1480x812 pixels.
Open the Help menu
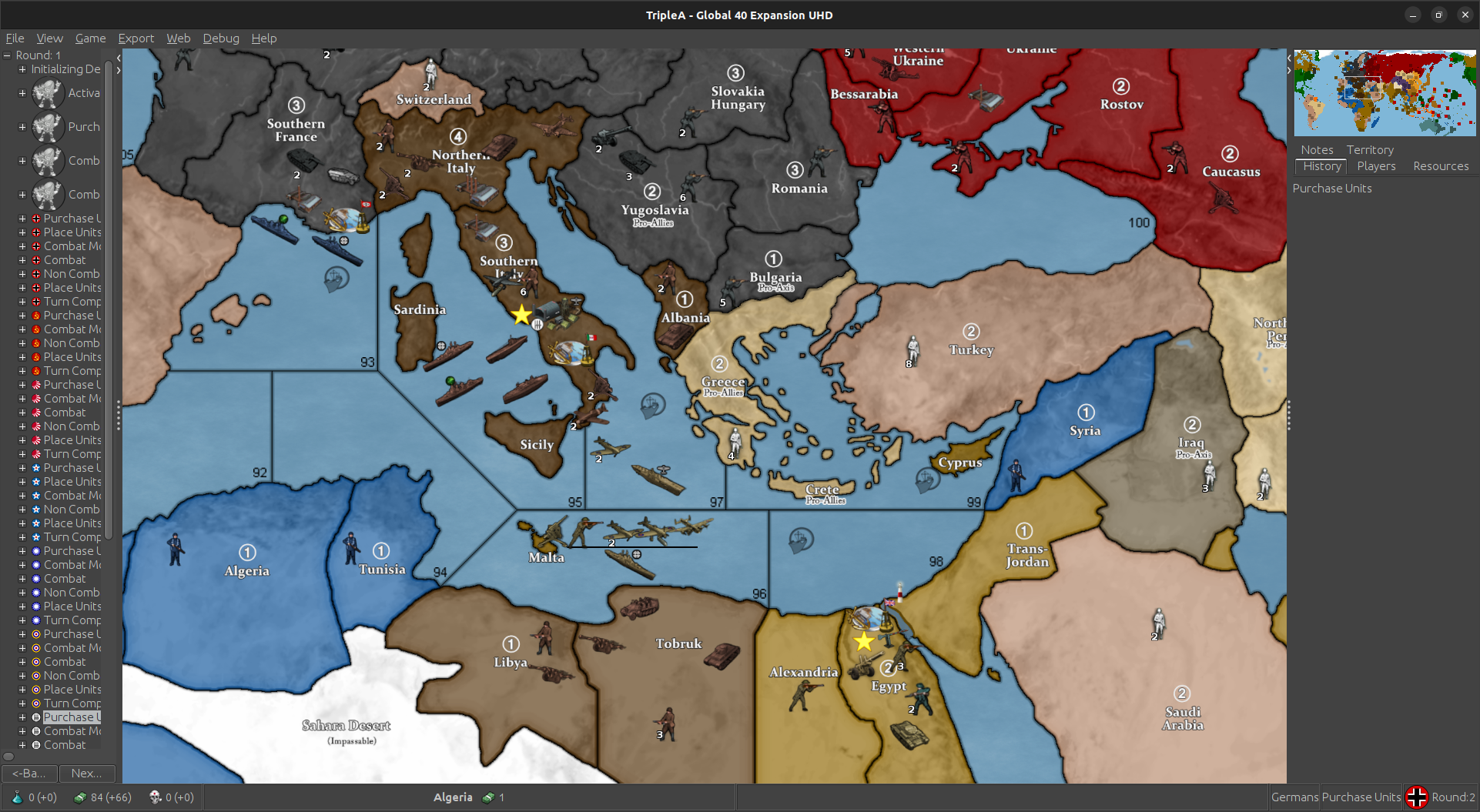(x=263, y=38)
